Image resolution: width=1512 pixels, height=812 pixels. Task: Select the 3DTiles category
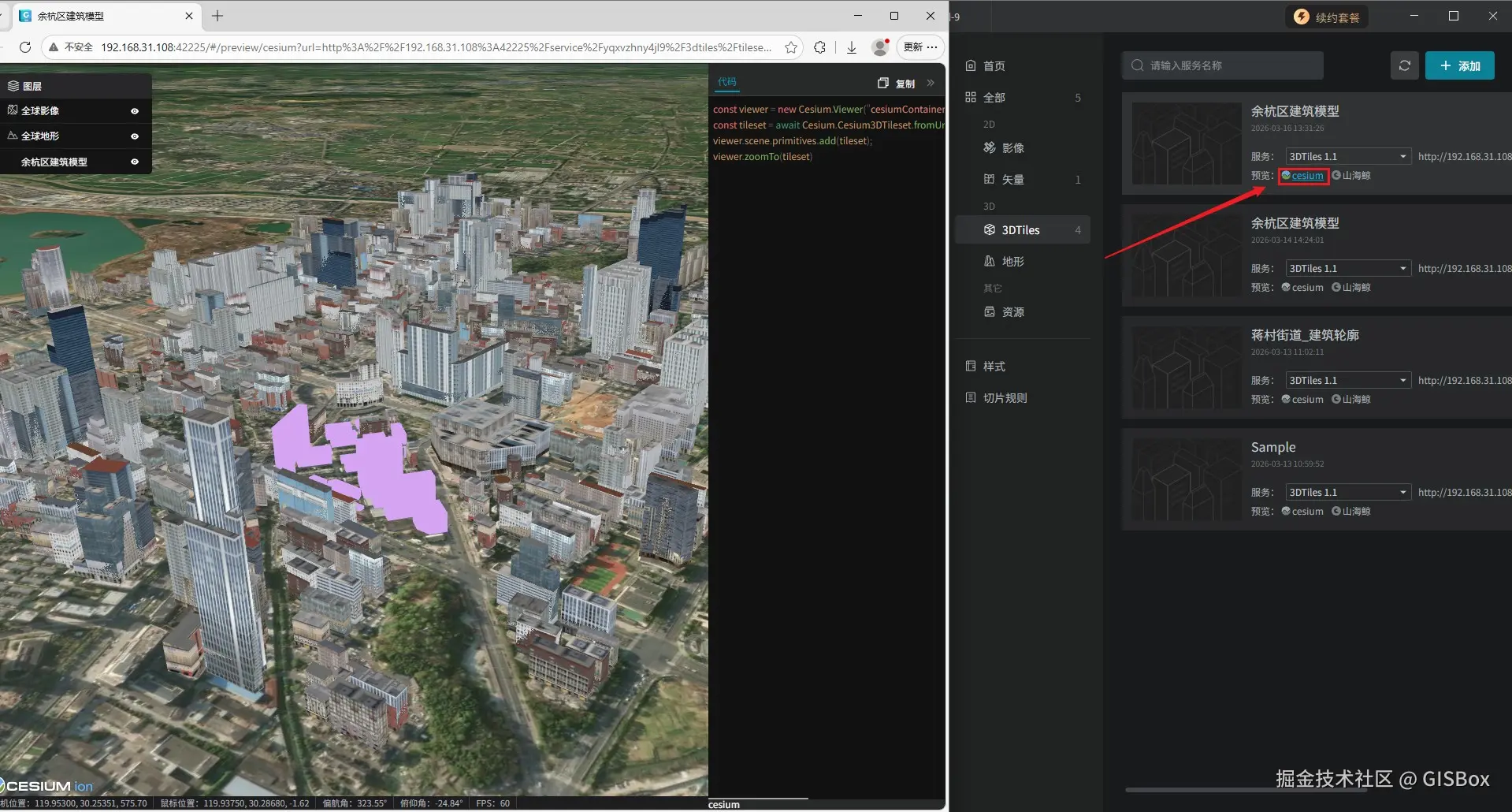pos(1023,230)
